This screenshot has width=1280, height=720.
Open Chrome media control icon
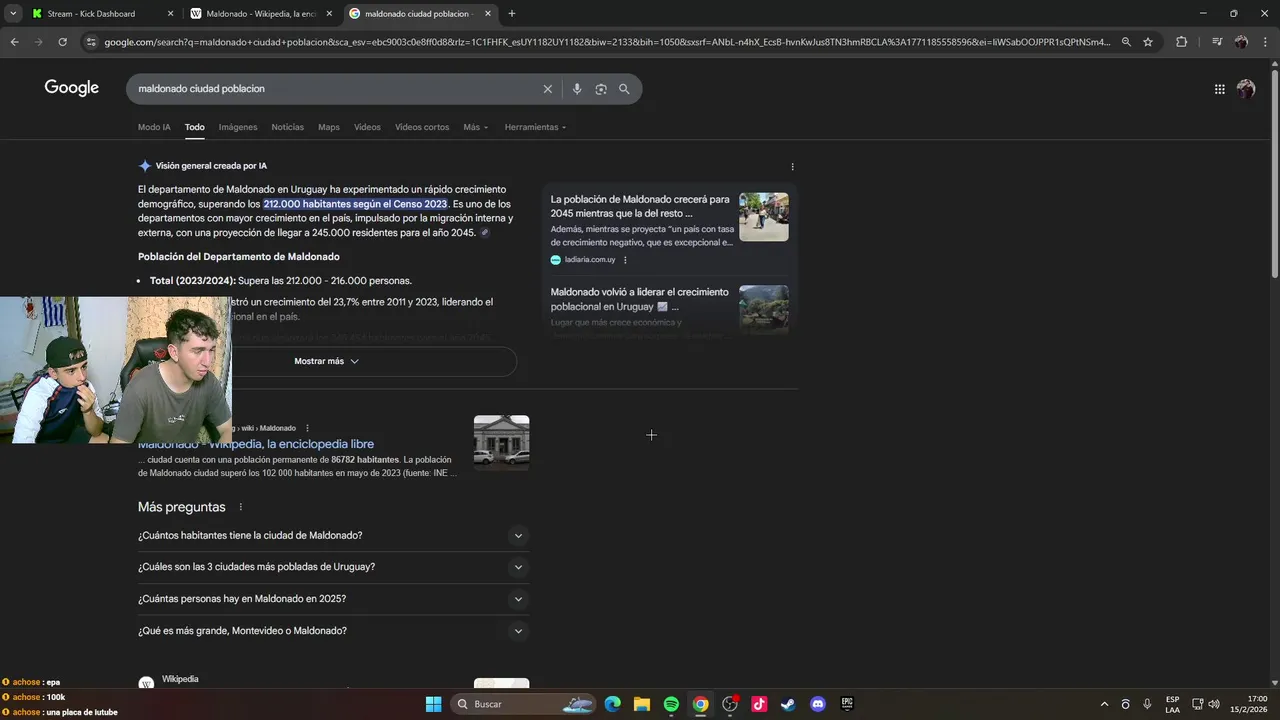1216,42
